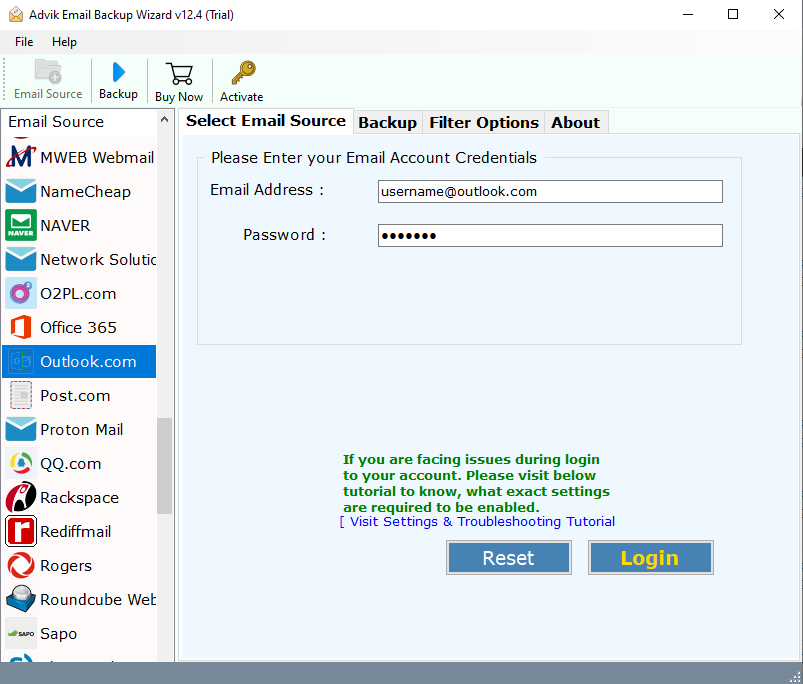Screen dimensions: 803x684
Task: Select Rackspace label in list
Action: (79, 498)
